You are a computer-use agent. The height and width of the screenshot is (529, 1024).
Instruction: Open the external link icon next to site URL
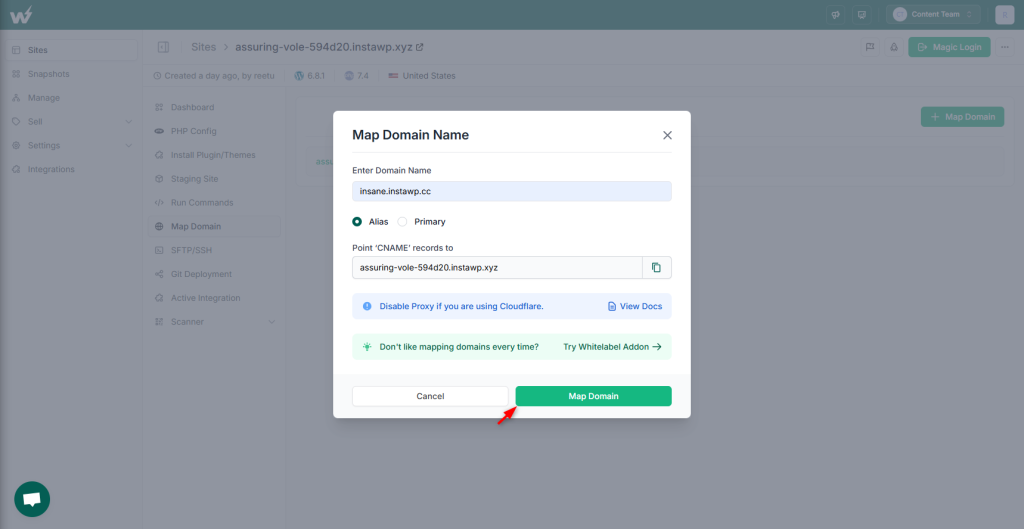pos(420,47)
